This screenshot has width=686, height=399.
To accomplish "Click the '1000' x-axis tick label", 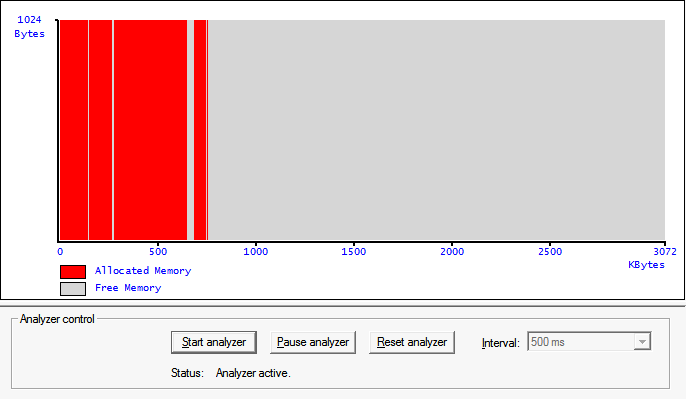I will [256, 252].
